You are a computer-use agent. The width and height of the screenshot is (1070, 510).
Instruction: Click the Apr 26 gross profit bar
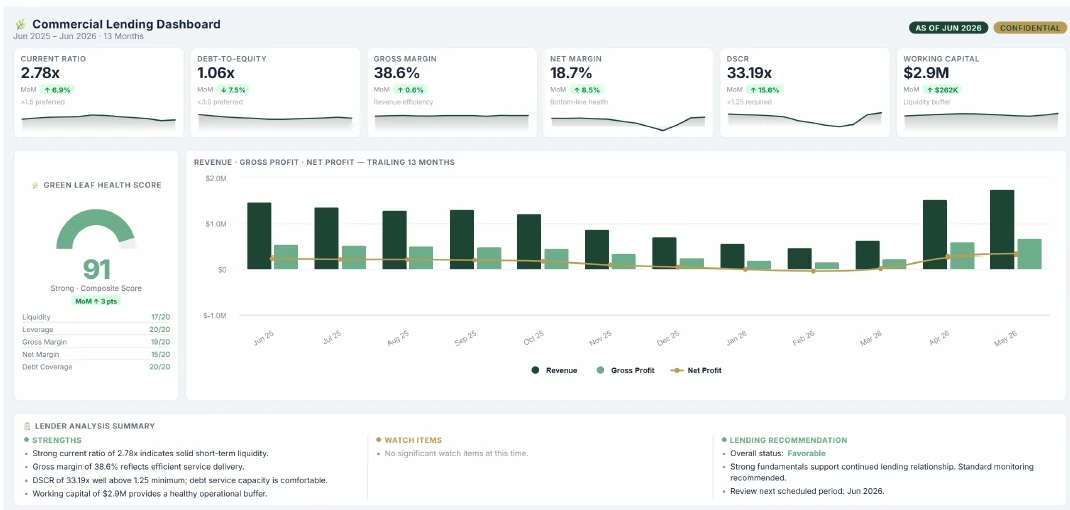(x=961, y=255)
